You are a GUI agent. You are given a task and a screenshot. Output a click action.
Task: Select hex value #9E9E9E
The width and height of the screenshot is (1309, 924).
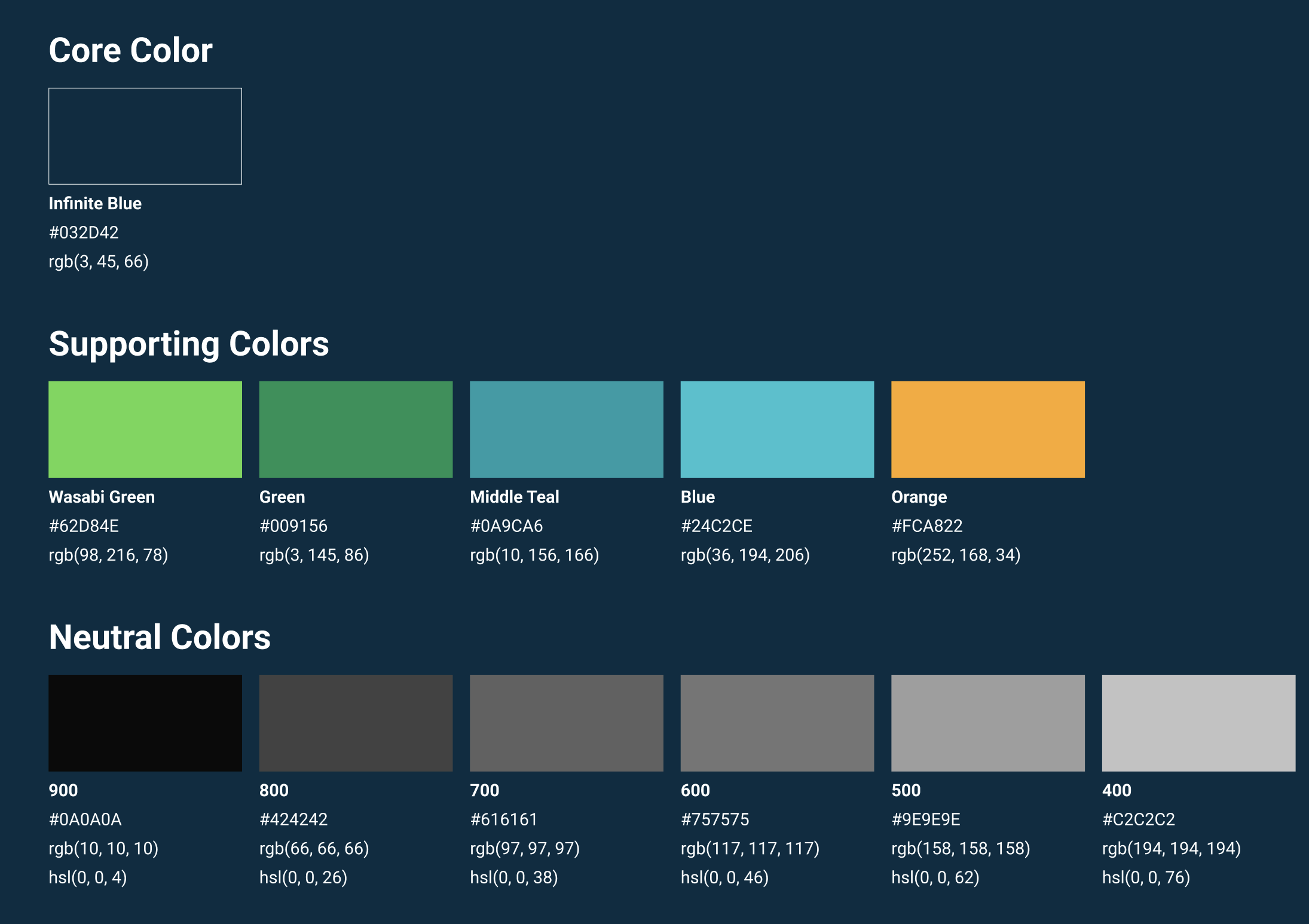click(926, 819)
